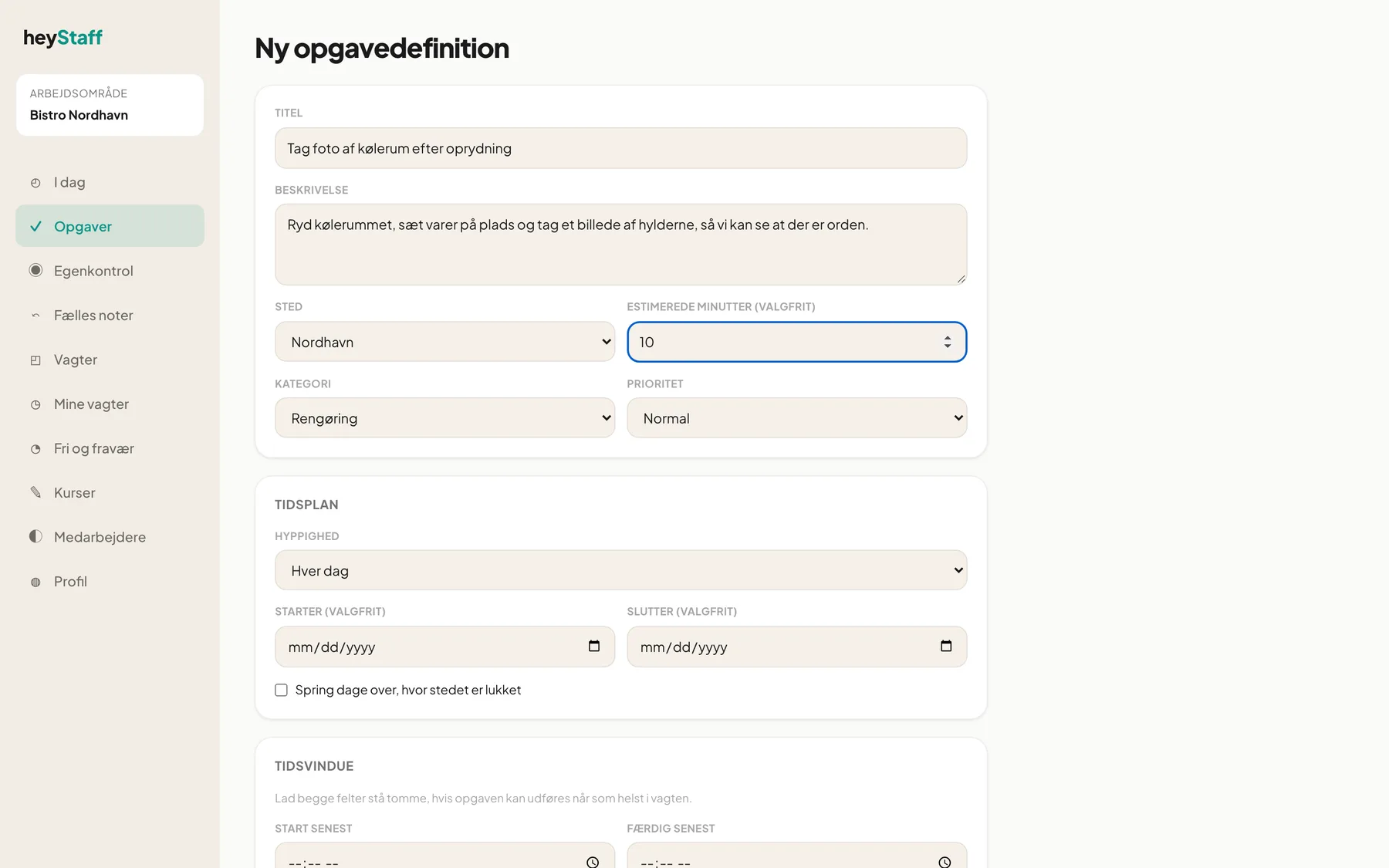
Task: Go to I dag page
Action: tap(110, 182)
